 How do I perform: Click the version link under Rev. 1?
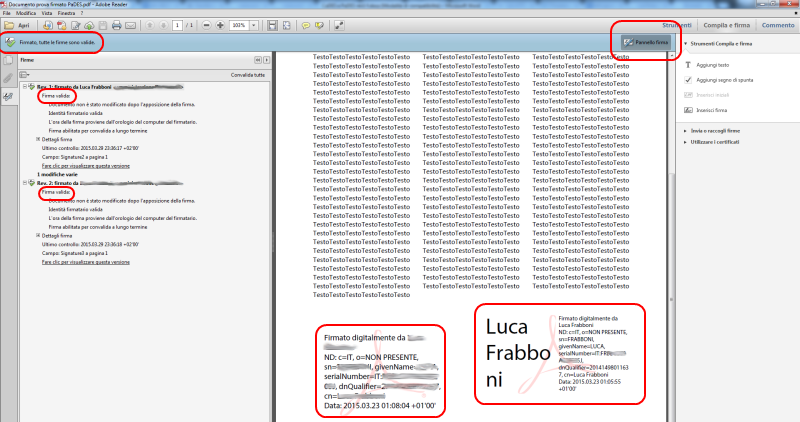coord(86,166)
